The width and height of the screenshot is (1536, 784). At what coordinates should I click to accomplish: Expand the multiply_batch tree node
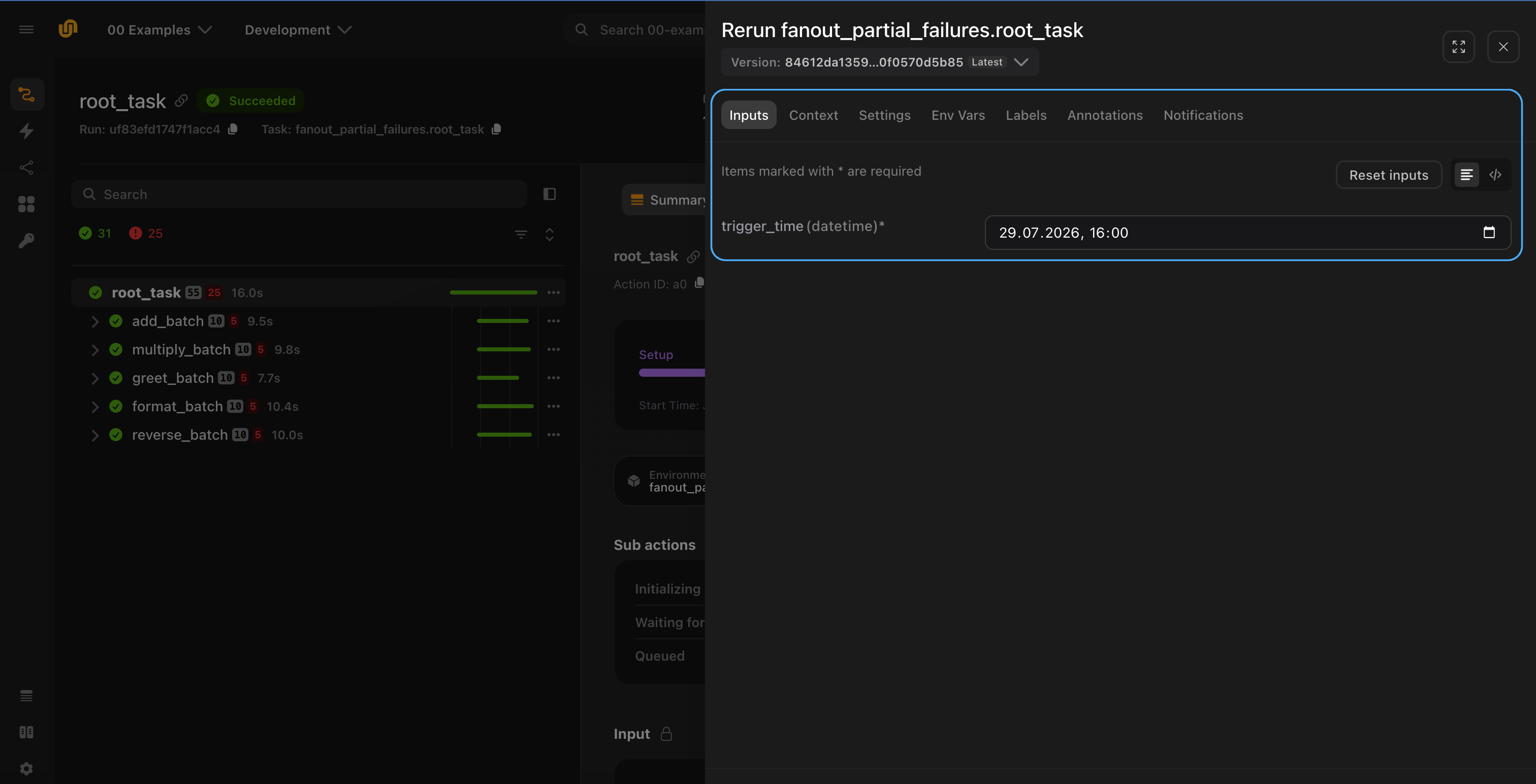[x=95, y=349]
